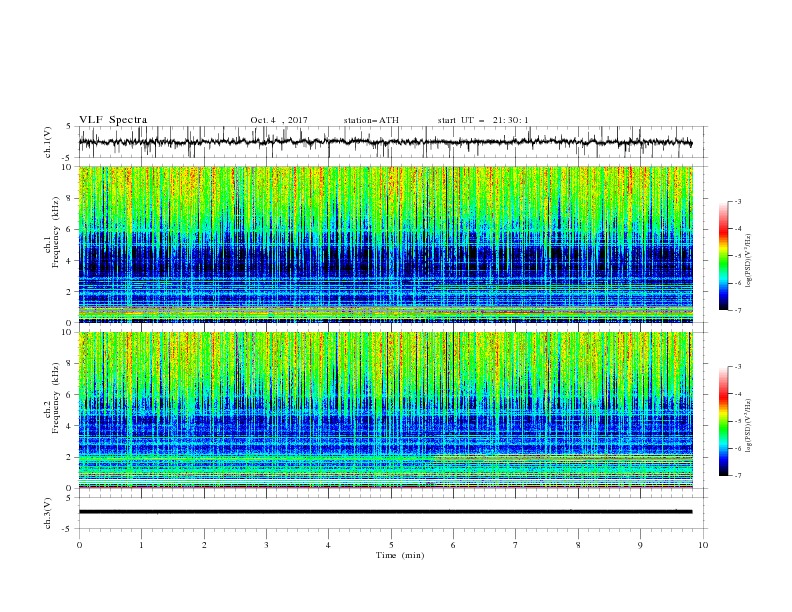Click the ch.1 color bar "log(PSD)(V²/Hz)" label
This screenshot has height=612, width=792.
[749, 261]
